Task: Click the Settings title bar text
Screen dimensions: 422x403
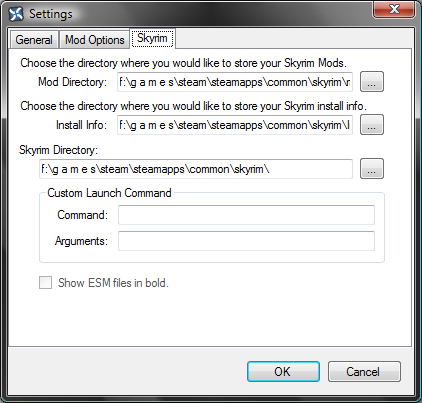Action: tap(51, 14)
